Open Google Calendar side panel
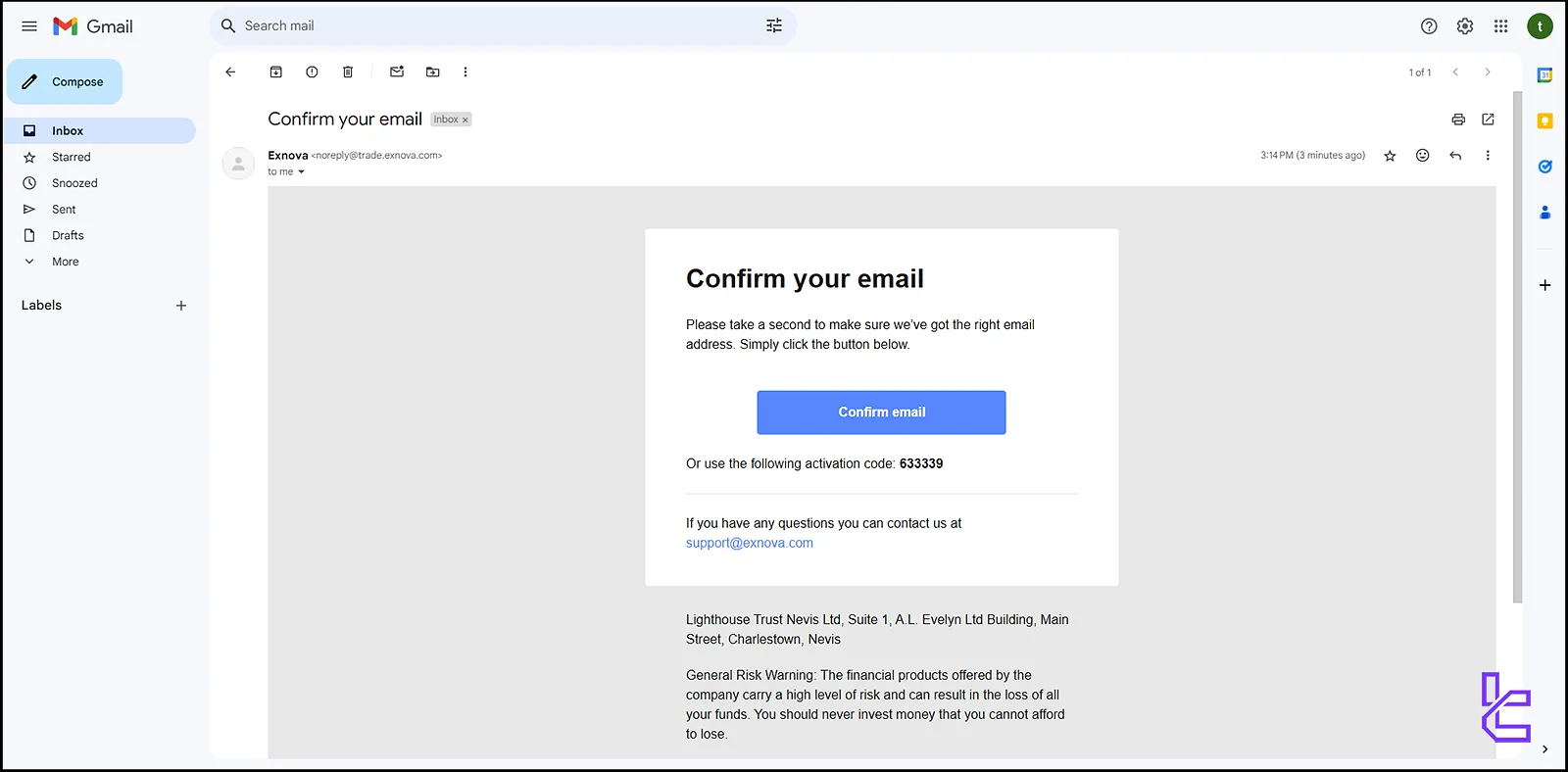The height and width of the screenshot is (772, 1568). pos(1544,75)
